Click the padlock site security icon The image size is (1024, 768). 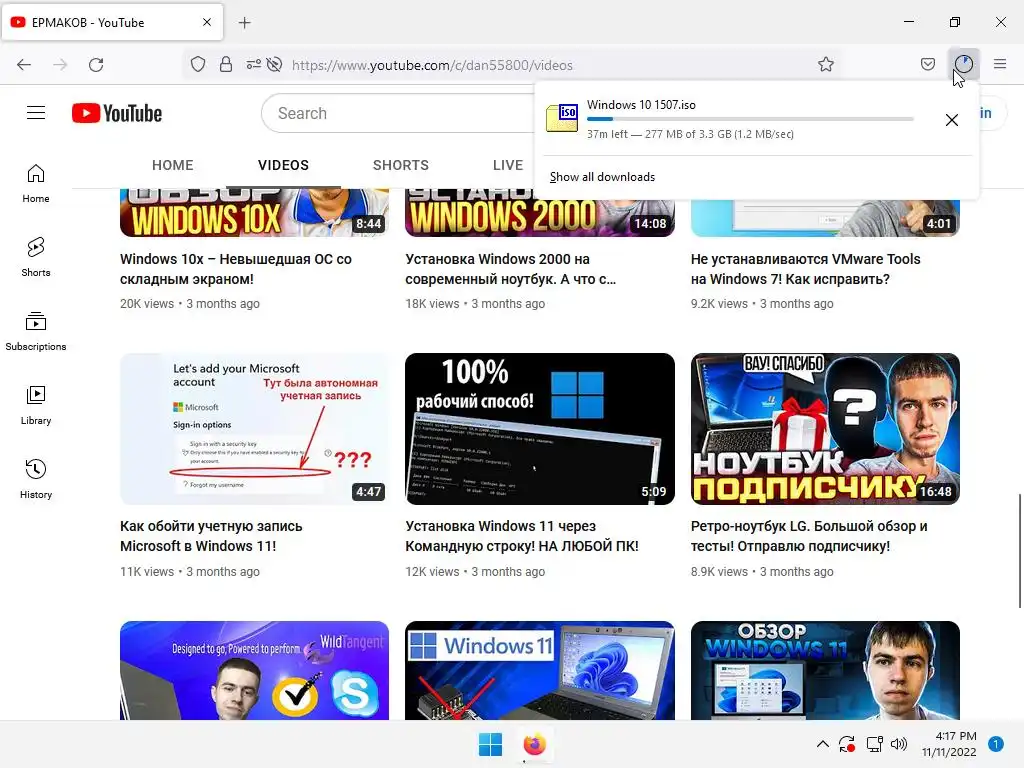226,65
